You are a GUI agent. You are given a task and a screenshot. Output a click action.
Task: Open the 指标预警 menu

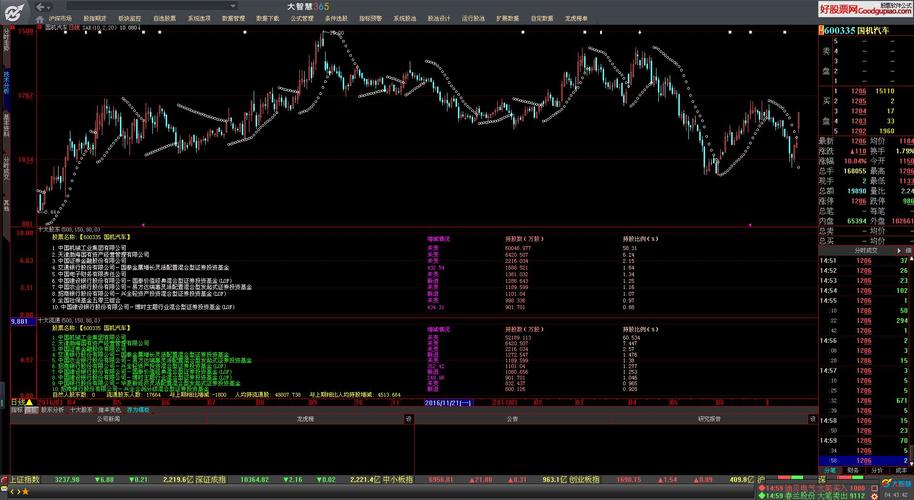tap(371, 19)
